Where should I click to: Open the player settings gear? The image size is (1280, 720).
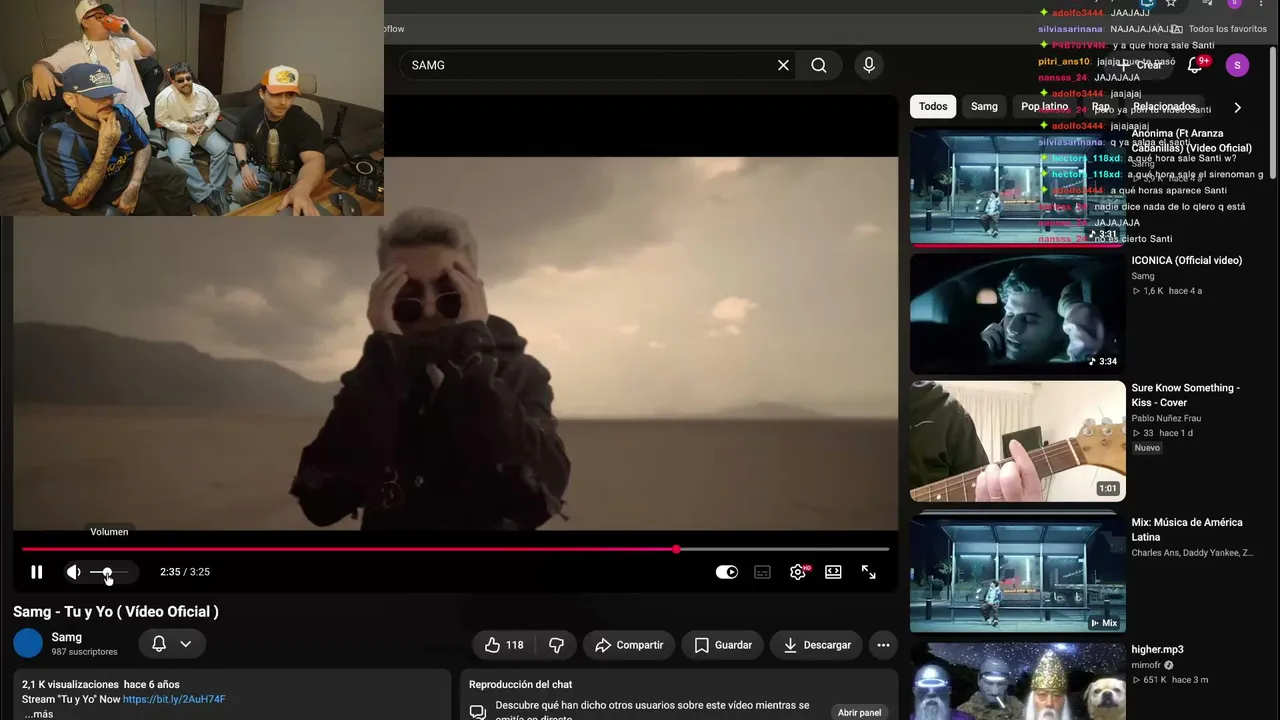[x=798, y=572]
